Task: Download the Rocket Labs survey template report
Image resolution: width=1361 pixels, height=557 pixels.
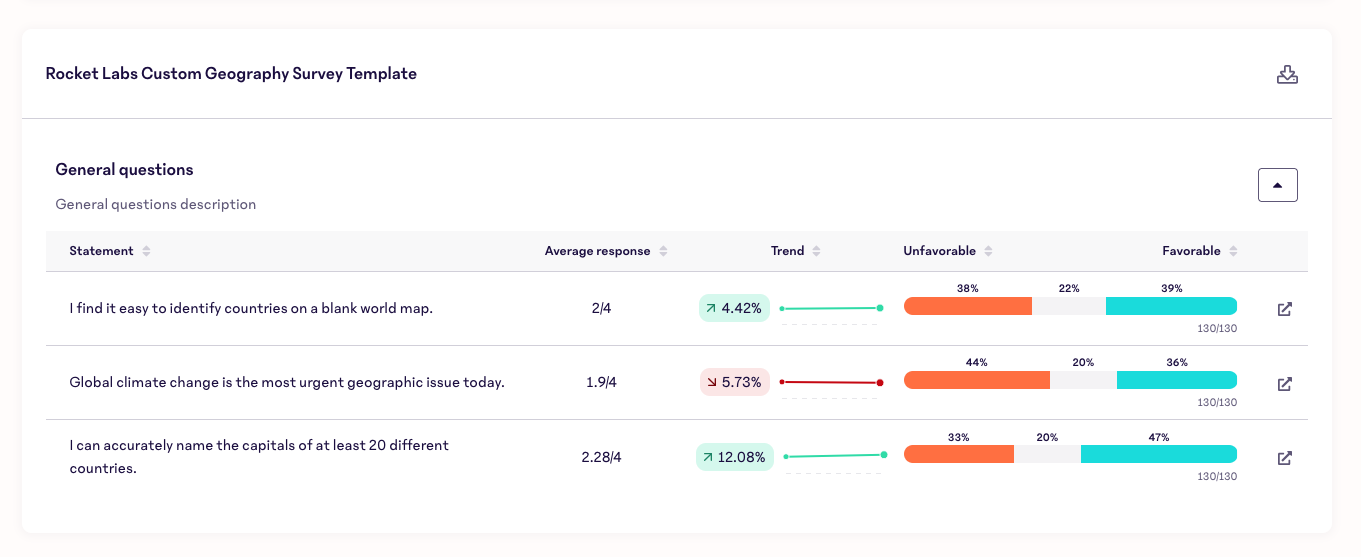Action: click(1287, 75)
